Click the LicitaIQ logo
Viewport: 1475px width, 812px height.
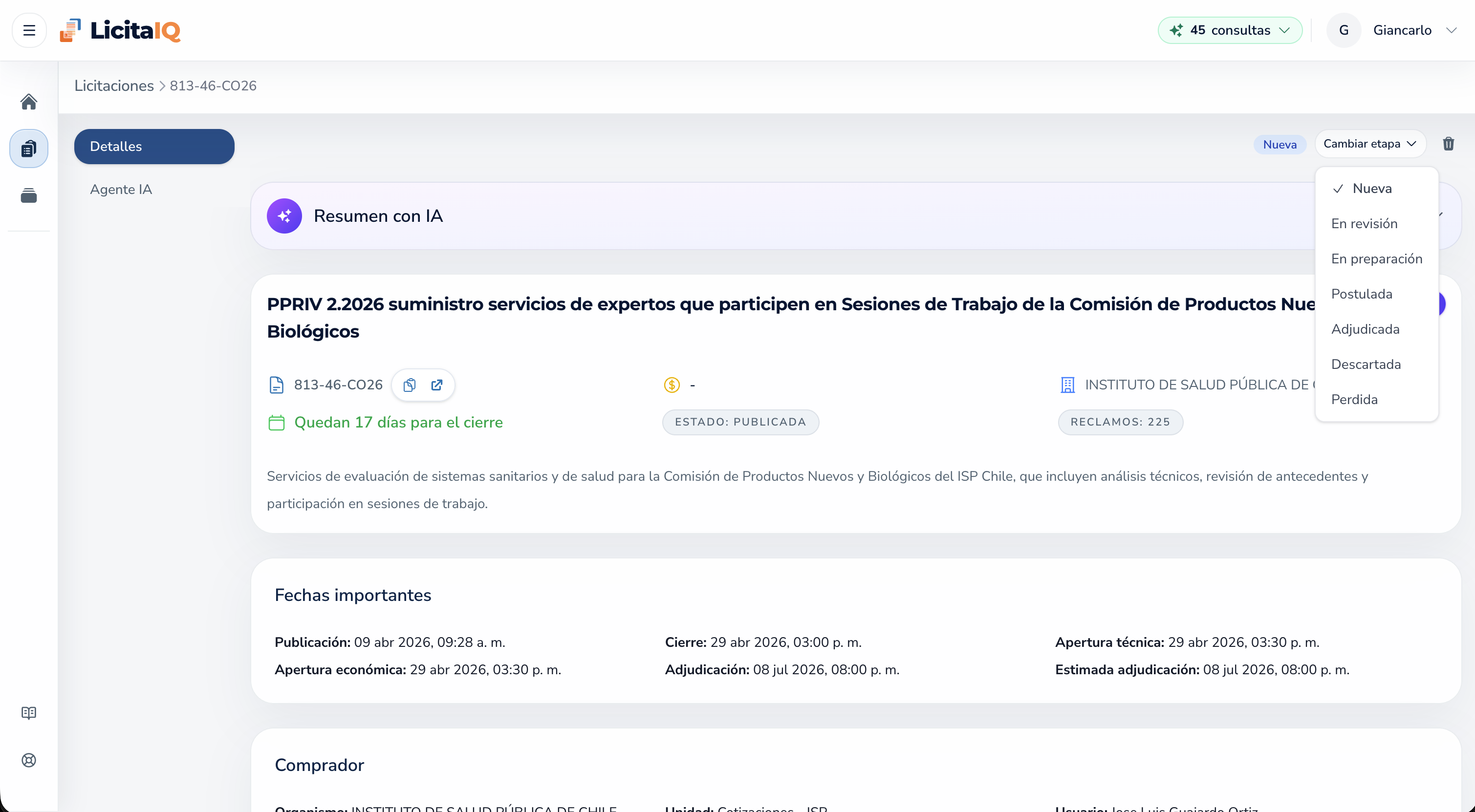tap(120, 30)
